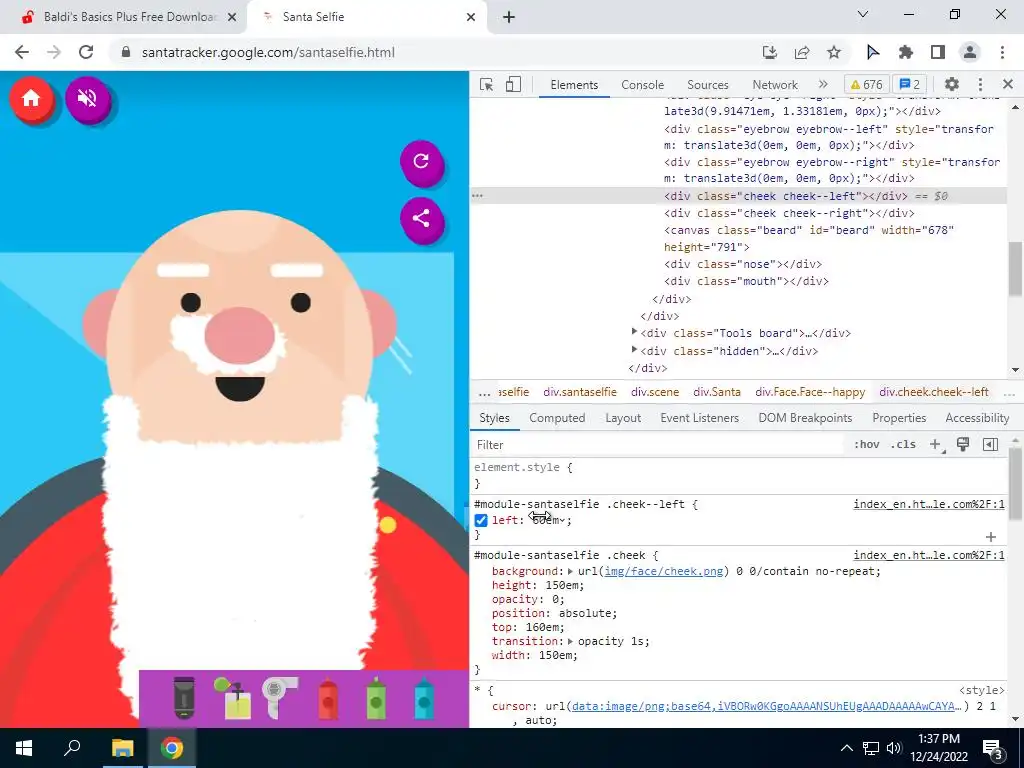Image resolution: width=1024 pixels, height=768 pixels.
Task: Open the Layout tab
Action: tap(622, 418)
